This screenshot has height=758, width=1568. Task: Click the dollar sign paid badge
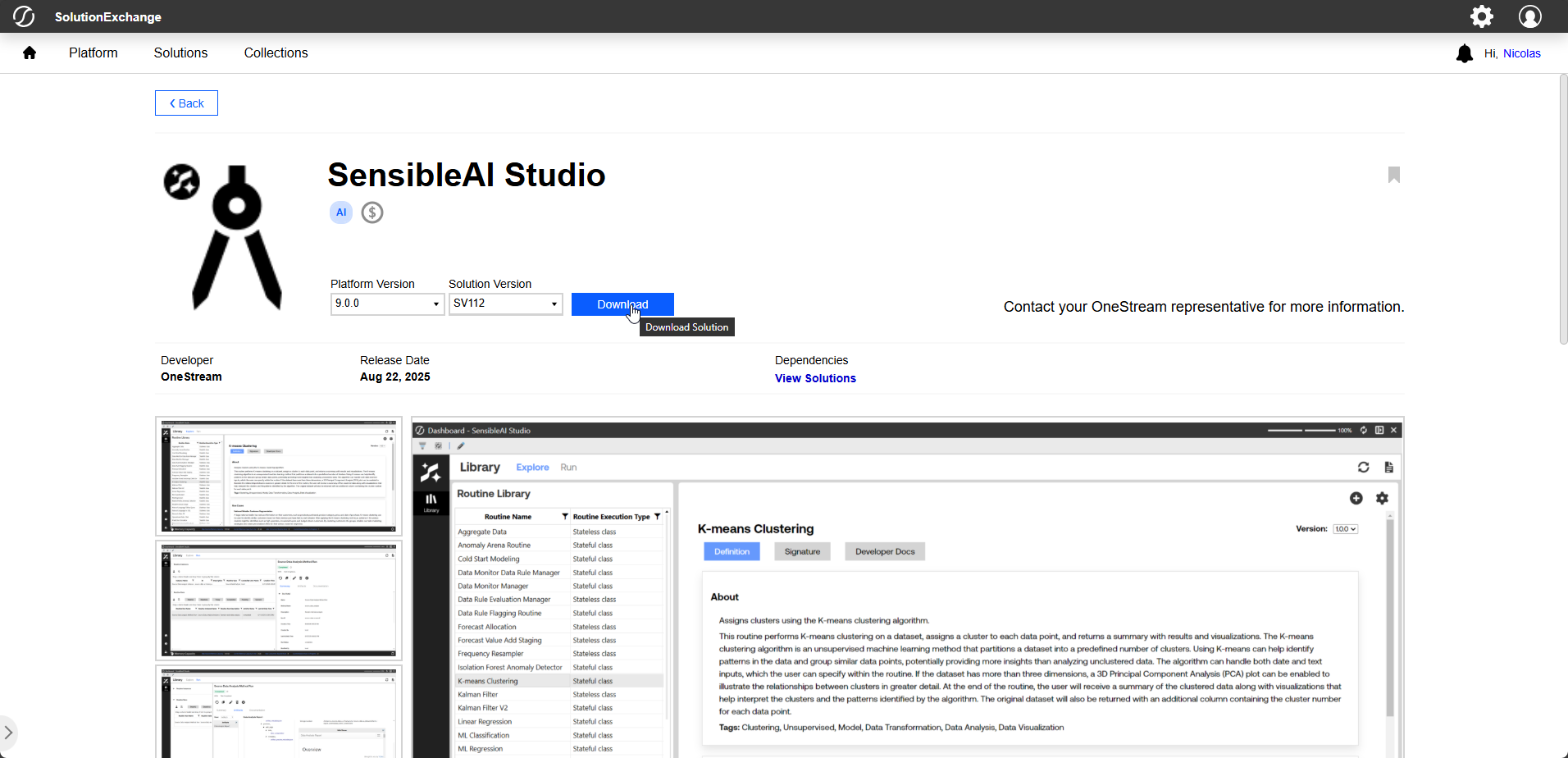[x=372, y=212]
